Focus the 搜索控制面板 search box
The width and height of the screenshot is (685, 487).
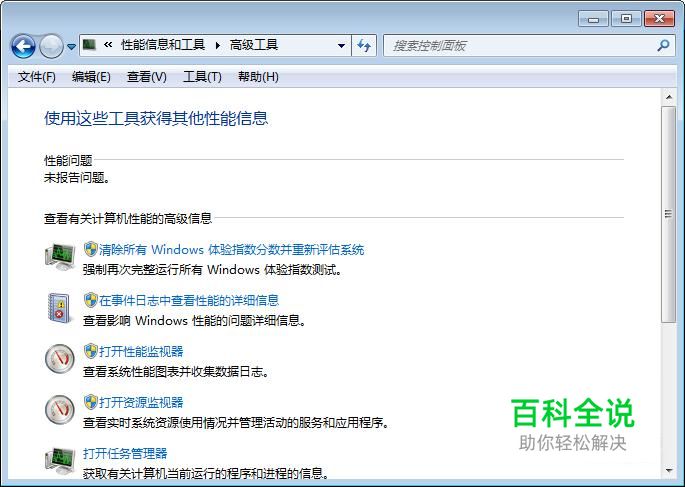(519, 45)
